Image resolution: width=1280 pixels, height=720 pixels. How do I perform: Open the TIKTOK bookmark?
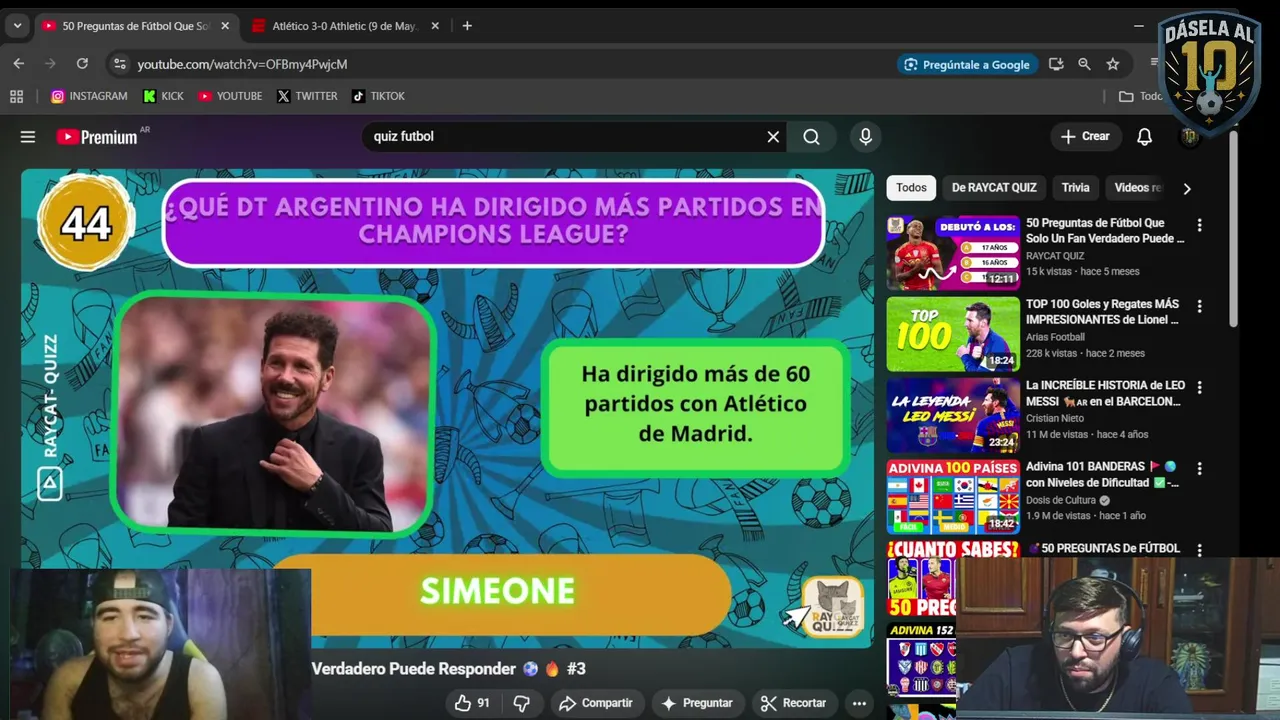(378, 96)
